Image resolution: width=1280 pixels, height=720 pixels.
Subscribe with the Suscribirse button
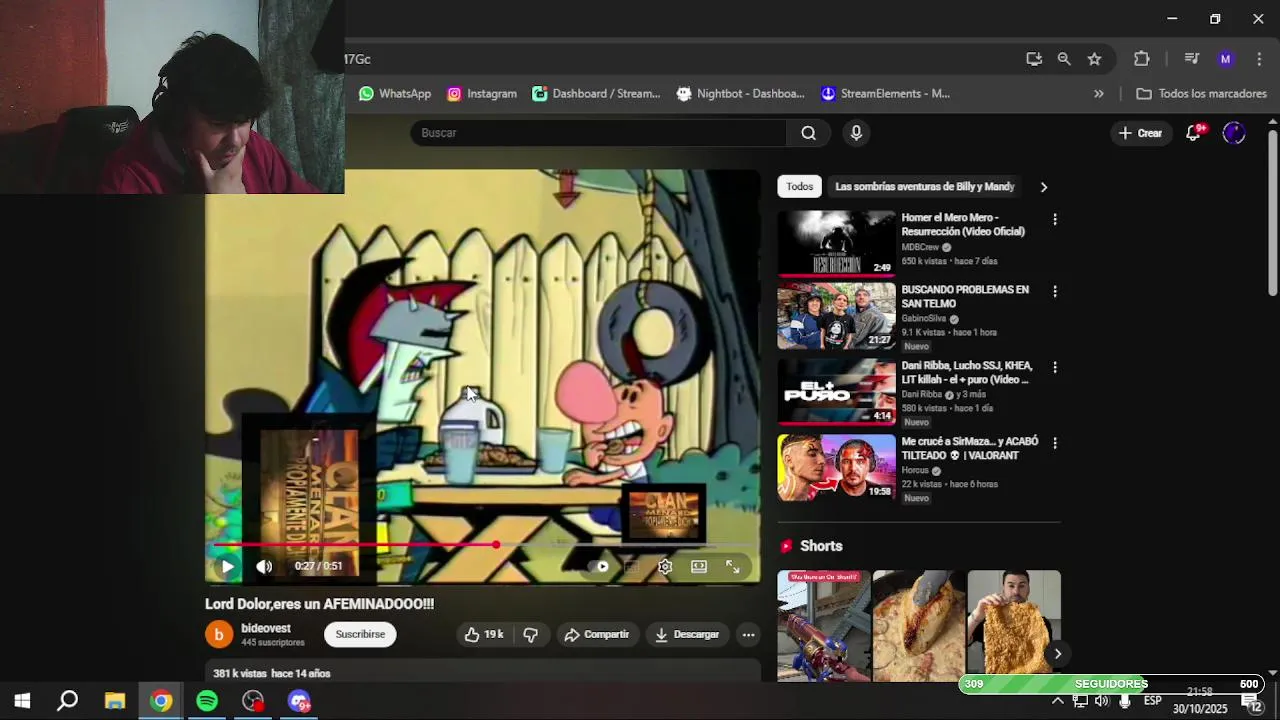pos(360,634)
